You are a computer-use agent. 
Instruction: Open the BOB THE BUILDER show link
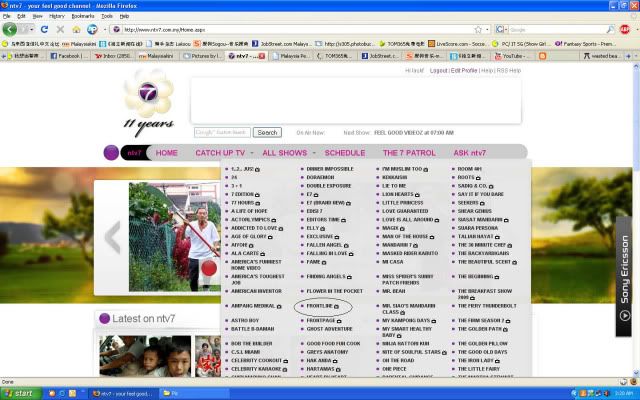pos(251,344)
